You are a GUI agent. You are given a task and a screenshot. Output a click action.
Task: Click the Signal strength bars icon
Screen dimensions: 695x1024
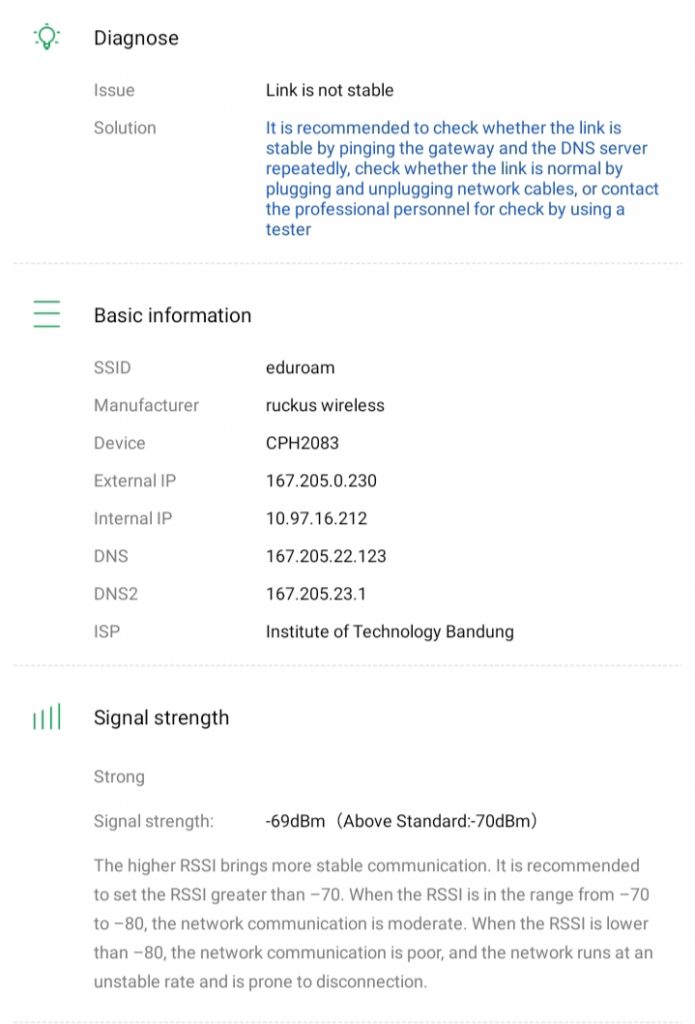[x=47, y=717]
